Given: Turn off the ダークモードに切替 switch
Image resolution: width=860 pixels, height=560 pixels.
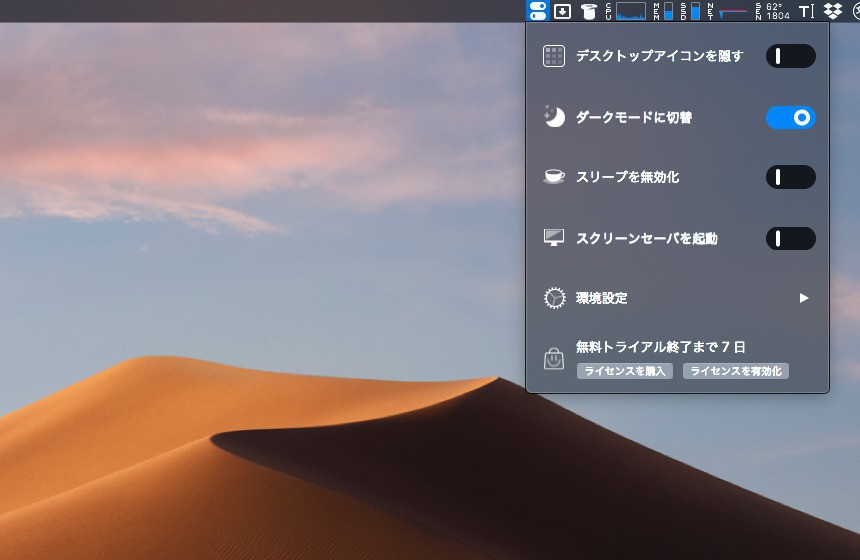Looking at the screenshot, I should (x=790, y=117).
